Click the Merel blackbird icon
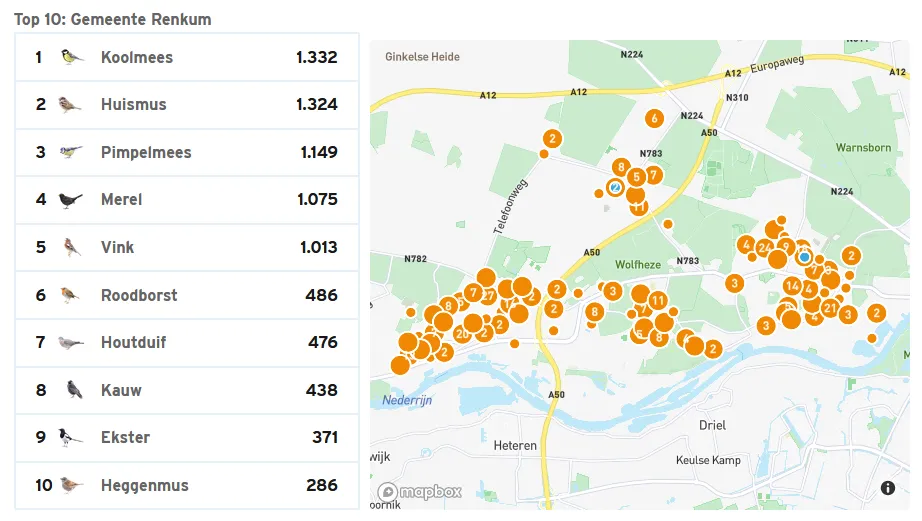922x521 pixels. click(71, 200)
